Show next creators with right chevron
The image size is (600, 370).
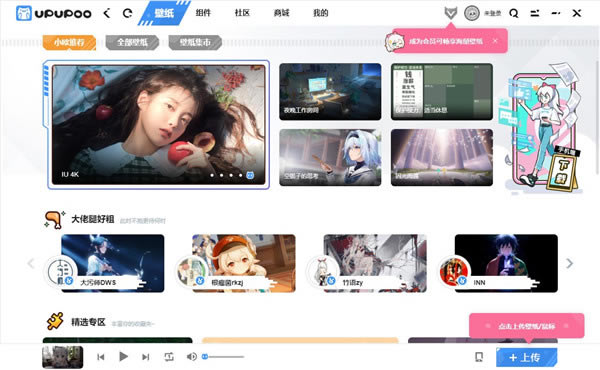570,263
